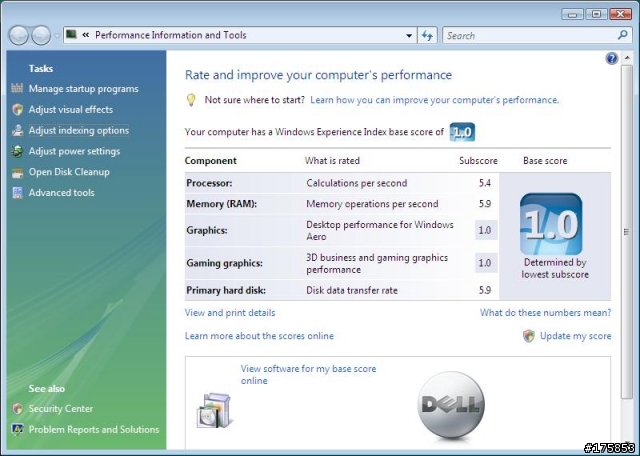This screenshot has width=640, height=456.
Task: Click in the Search input field
Action: [x=531, y=36]
